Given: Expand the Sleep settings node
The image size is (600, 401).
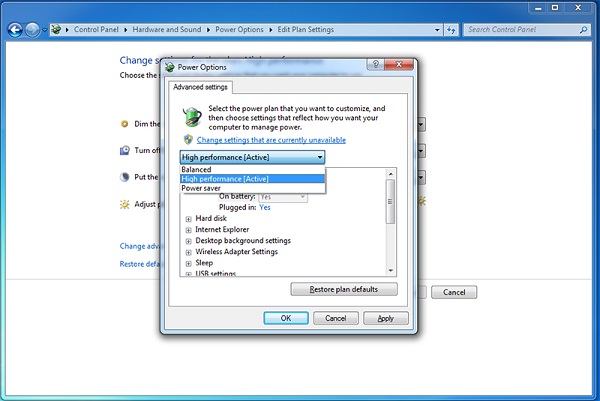Looking at the screenshot, I should pyautogui.click(x=188, y=262).
